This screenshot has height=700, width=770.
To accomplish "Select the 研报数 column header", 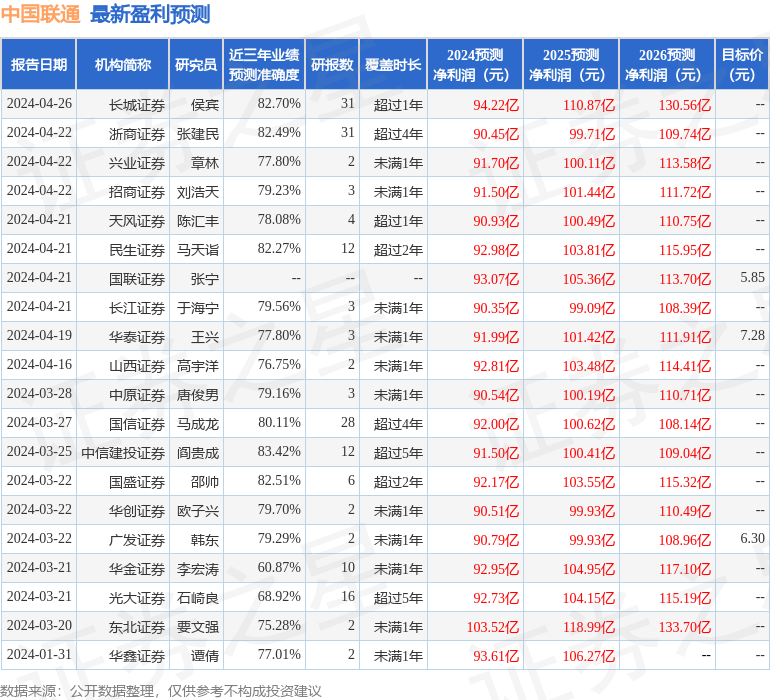I will tap(332, 64).
